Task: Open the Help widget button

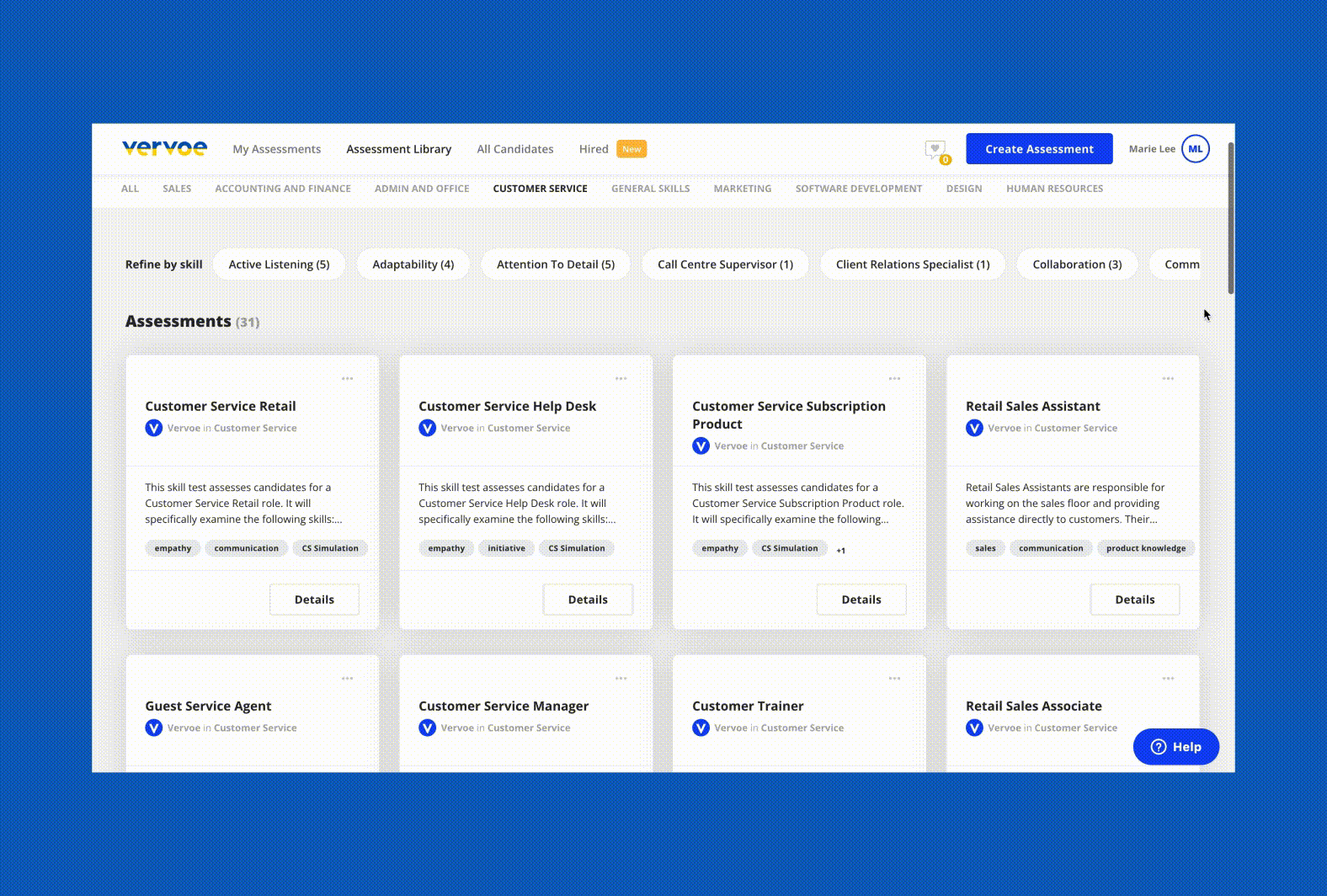Action: [x=1175, y=747]
